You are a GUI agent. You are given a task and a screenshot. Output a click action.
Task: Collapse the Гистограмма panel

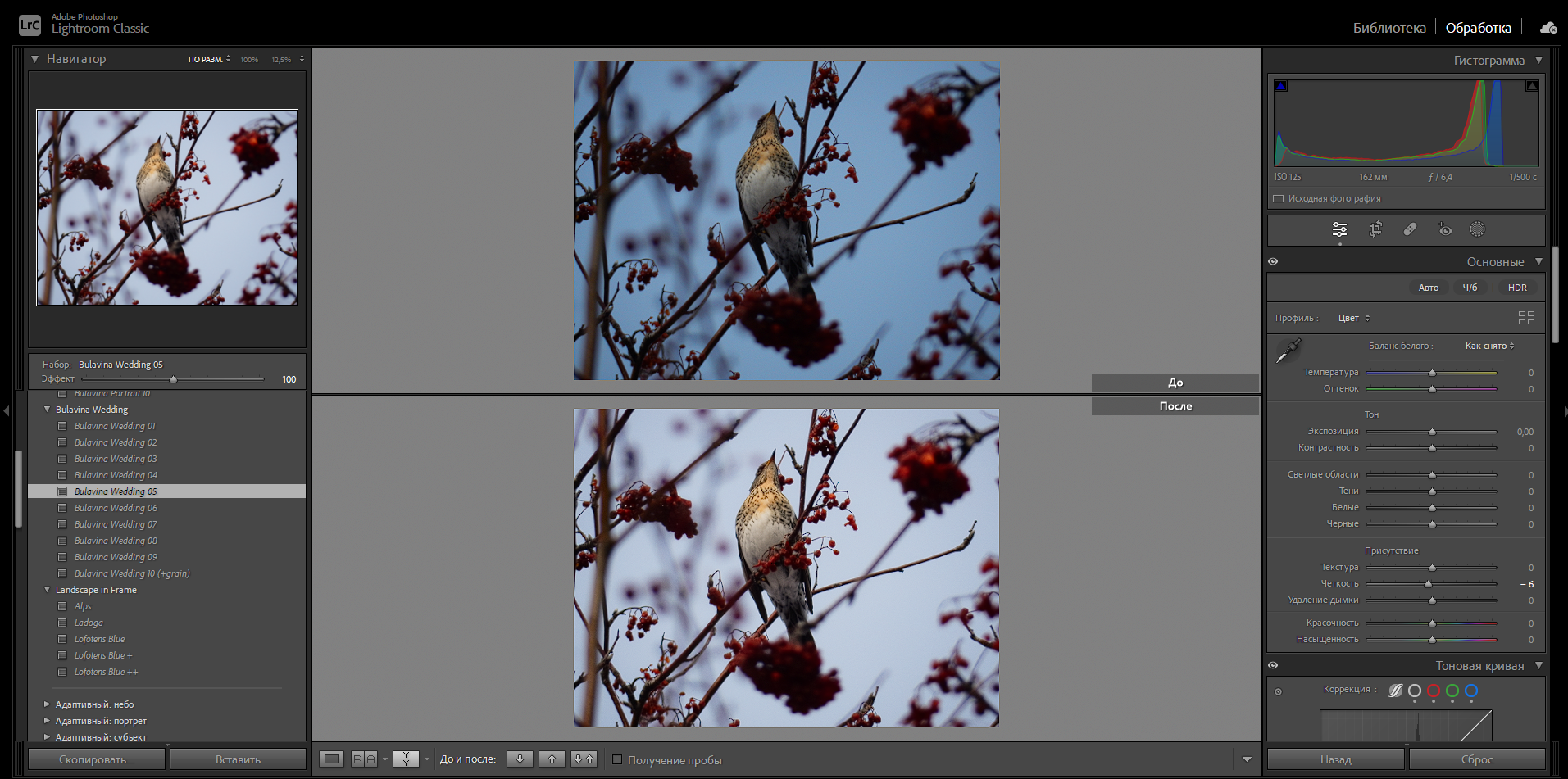(1538, 60)
